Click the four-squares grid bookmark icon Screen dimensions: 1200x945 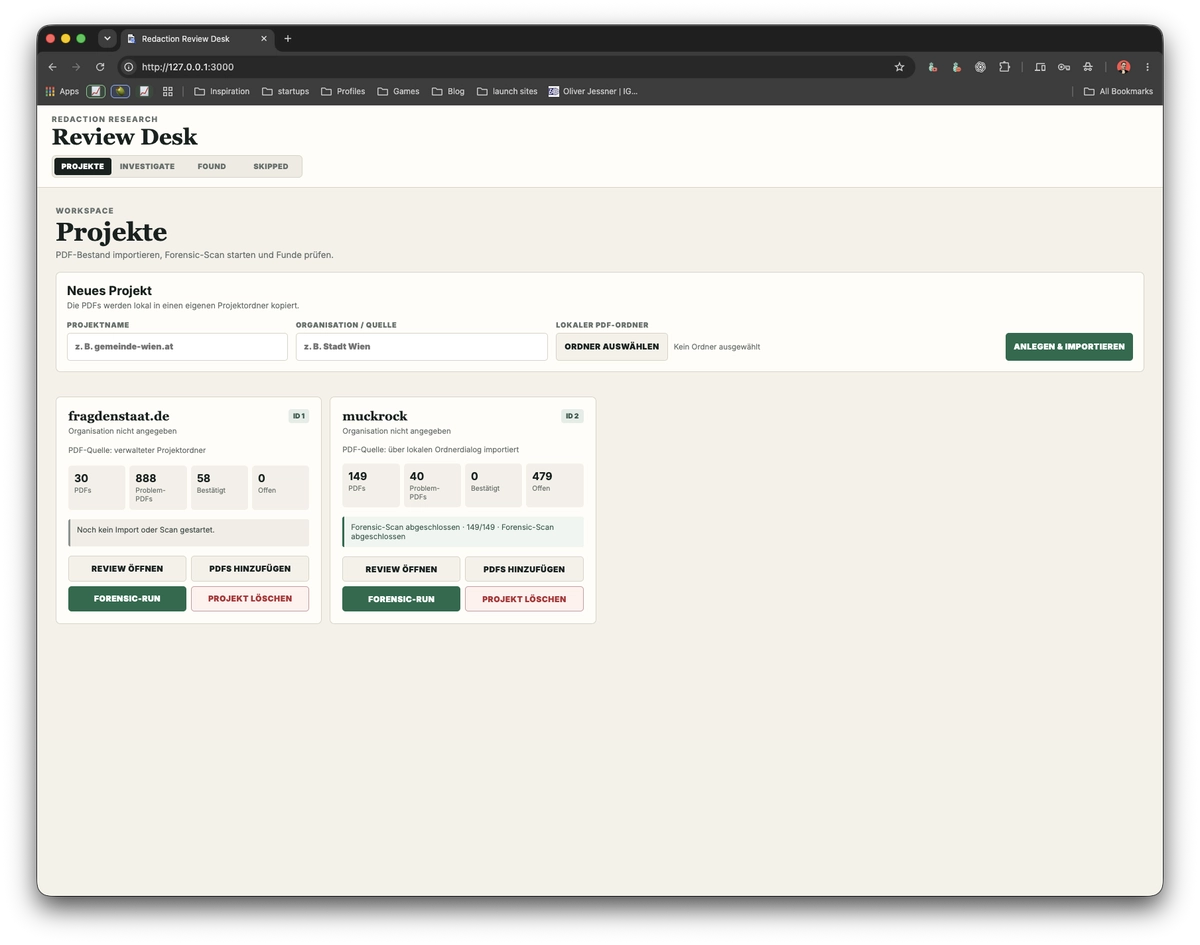click(168, 91)
